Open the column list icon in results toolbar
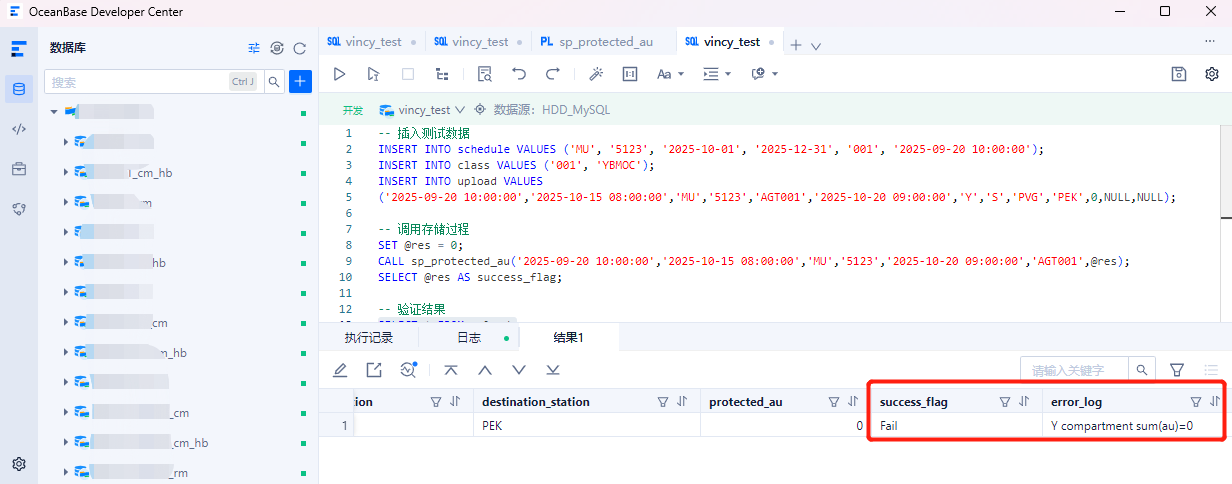Screen dimensions: 1232x484 (x=1212, y=370)
